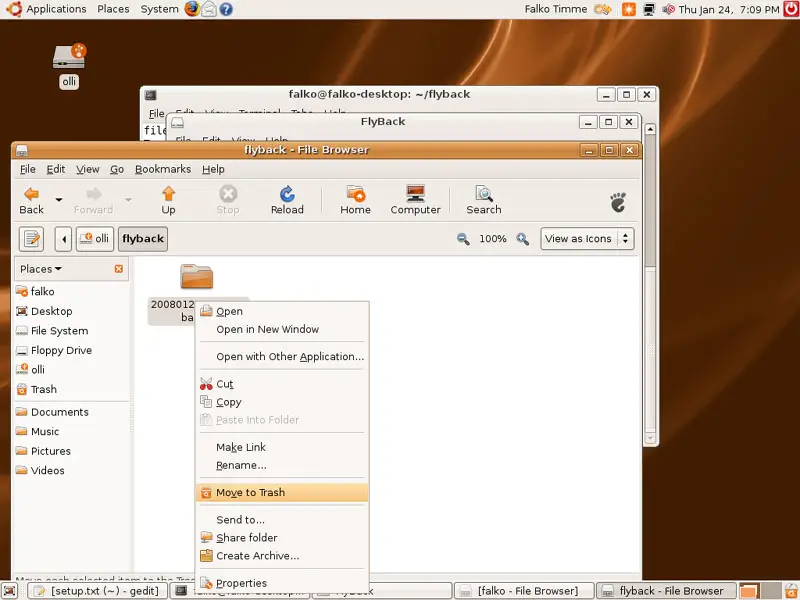Open the olli drive icon on desktop

click(69, 57)
